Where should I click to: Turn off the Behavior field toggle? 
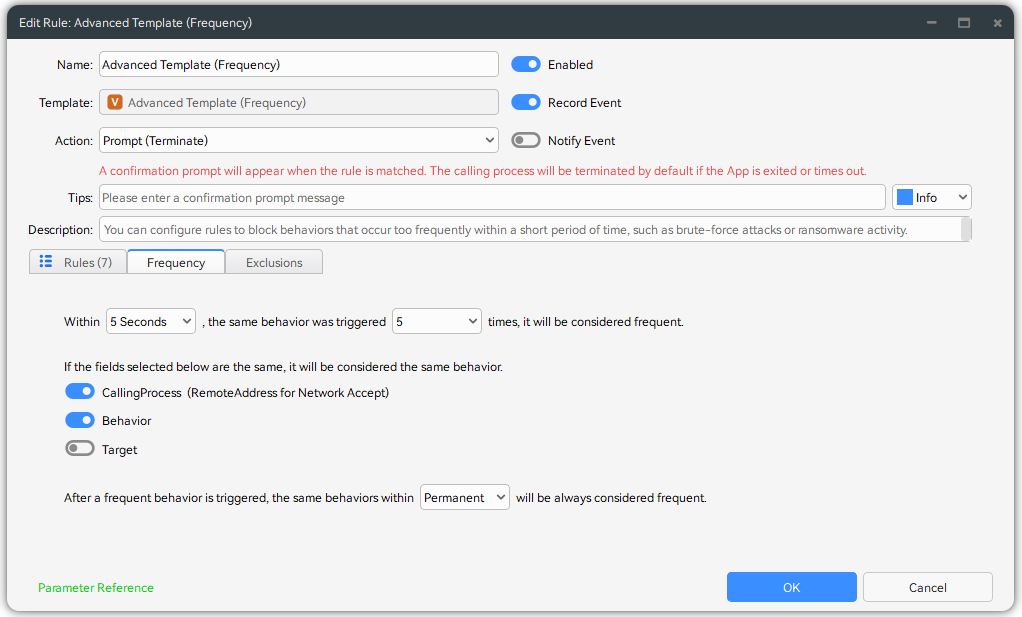[80, 421]
